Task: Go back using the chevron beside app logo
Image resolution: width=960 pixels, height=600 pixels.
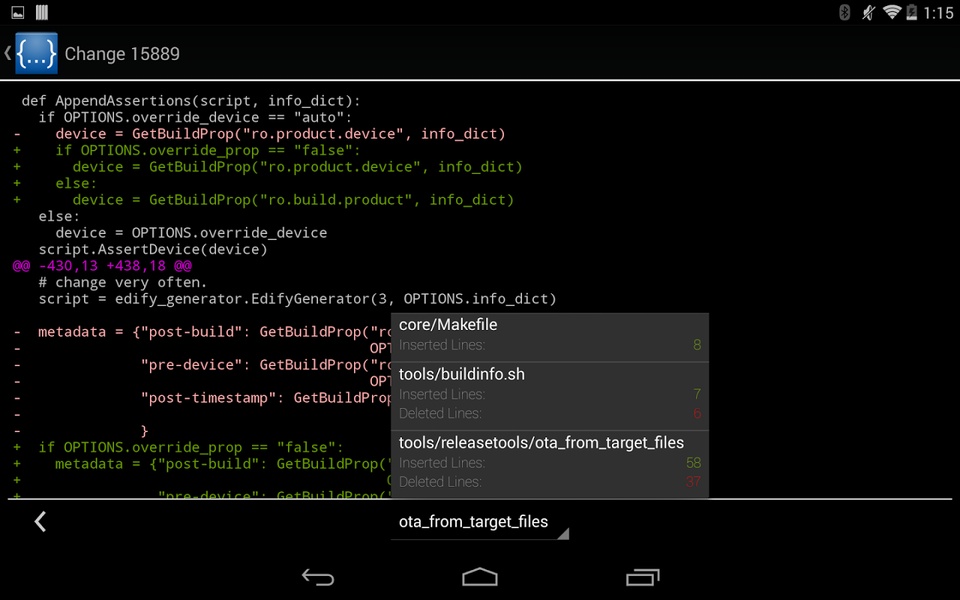Action: (7, 53)
